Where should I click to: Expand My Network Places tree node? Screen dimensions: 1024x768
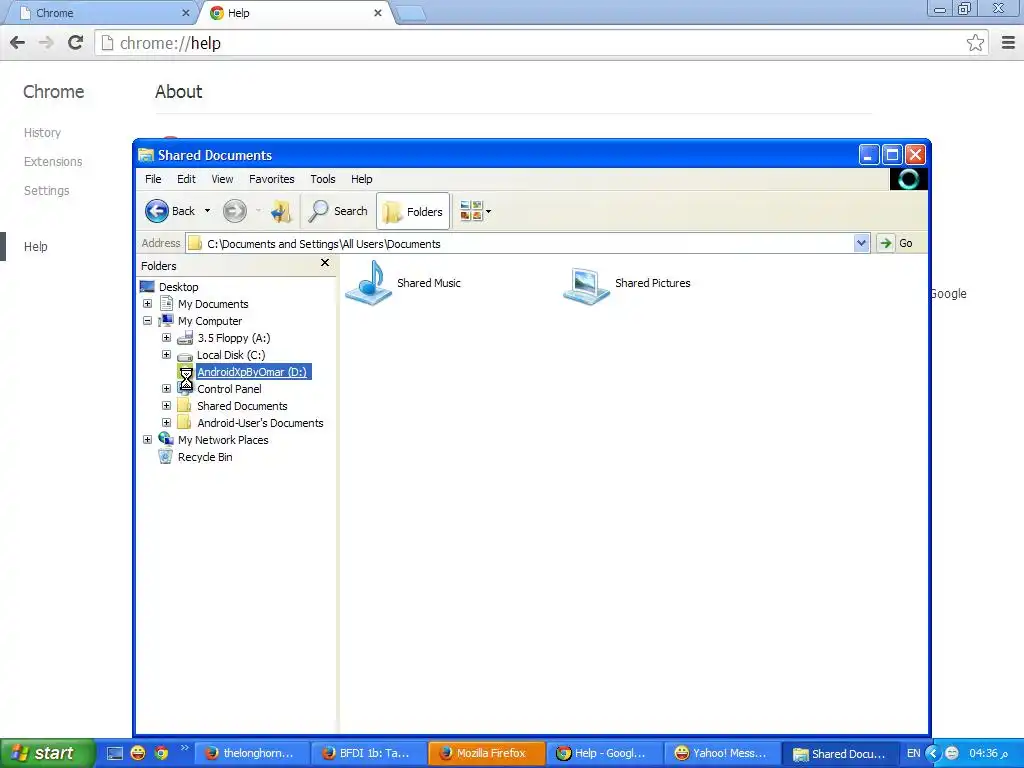[x=148, y=440]
